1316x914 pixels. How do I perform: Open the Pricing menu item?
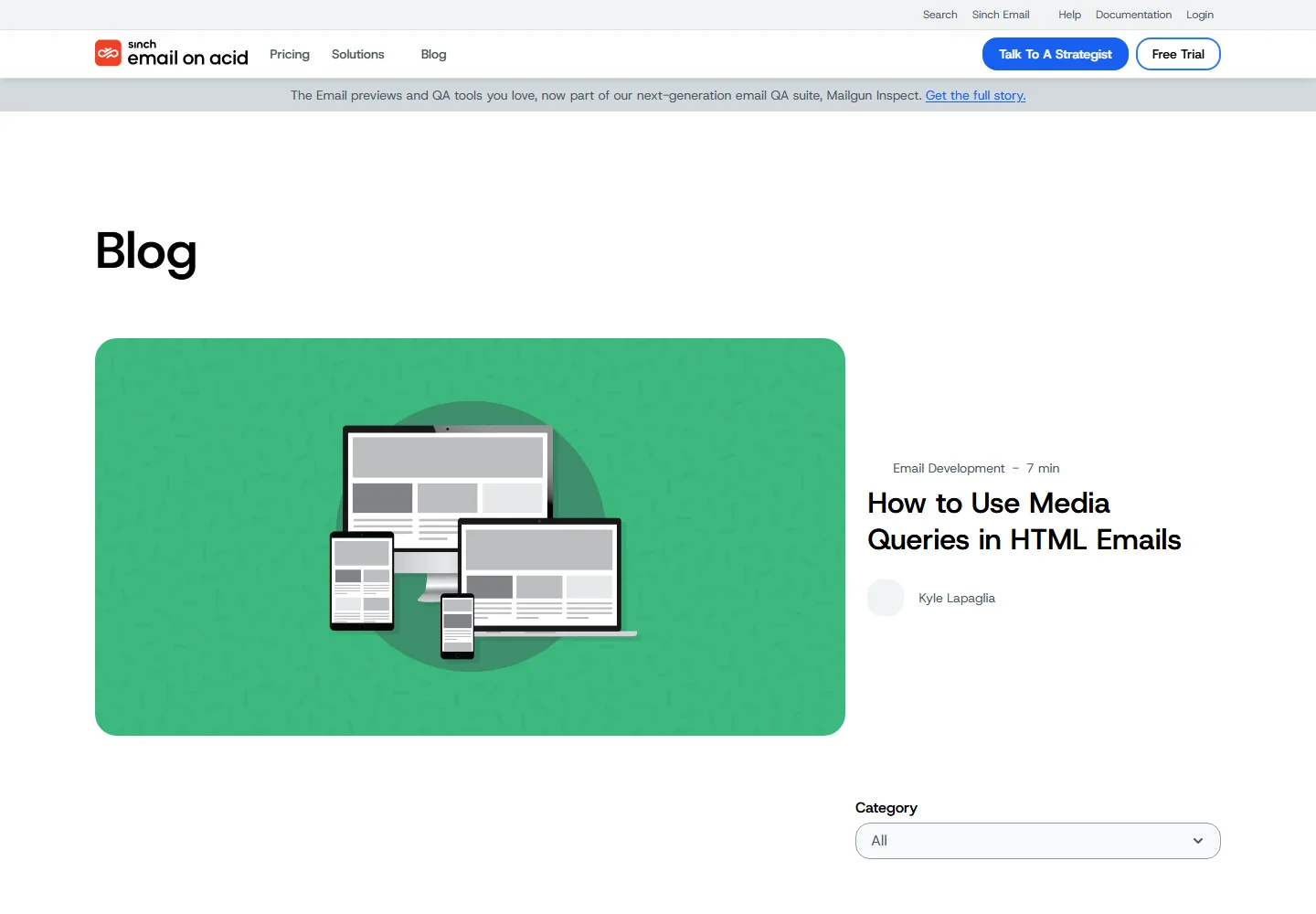(290, 54)
